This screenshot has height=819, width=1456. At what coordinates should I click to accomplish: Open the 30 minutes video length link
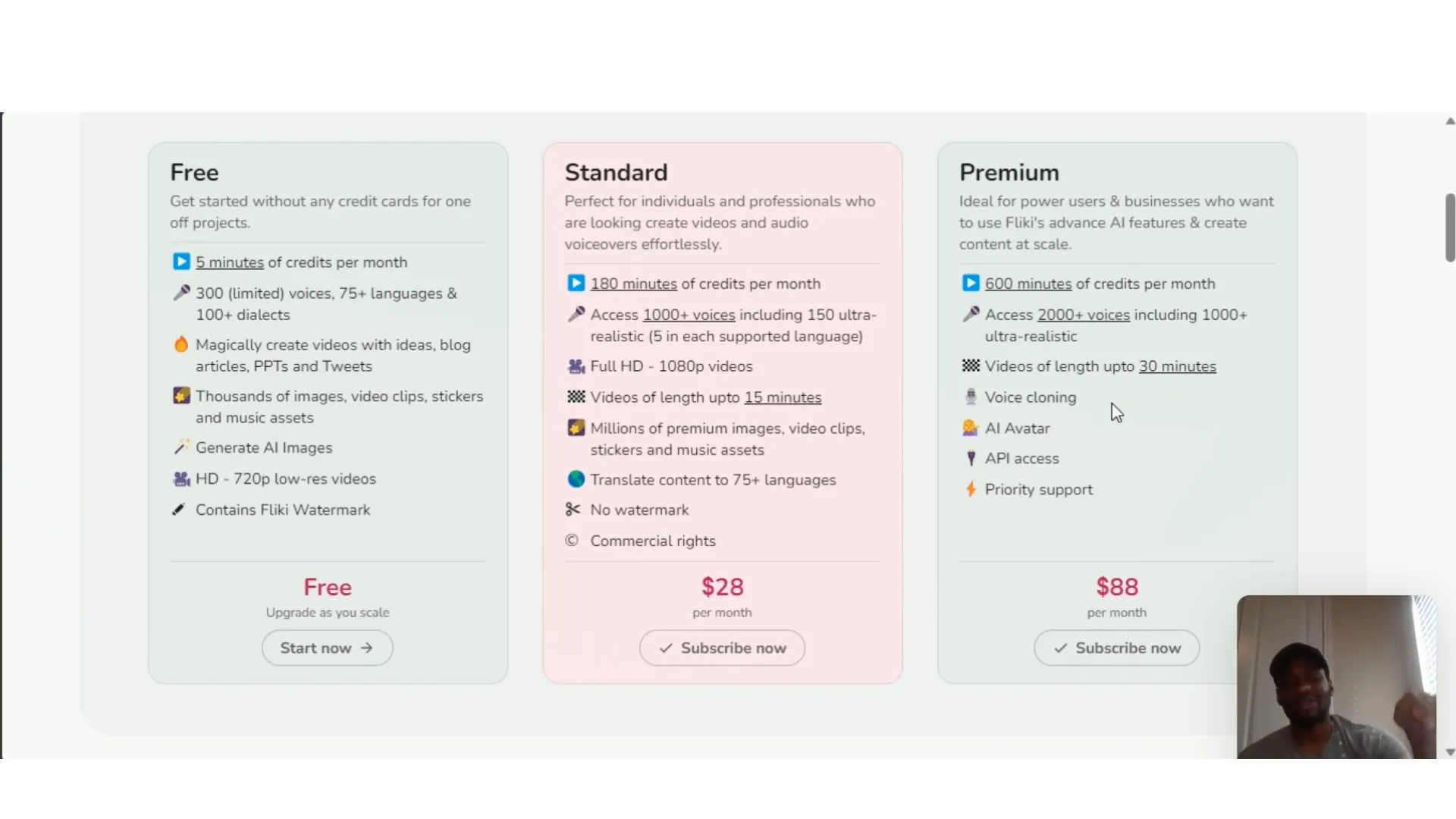click(1177, 366)
